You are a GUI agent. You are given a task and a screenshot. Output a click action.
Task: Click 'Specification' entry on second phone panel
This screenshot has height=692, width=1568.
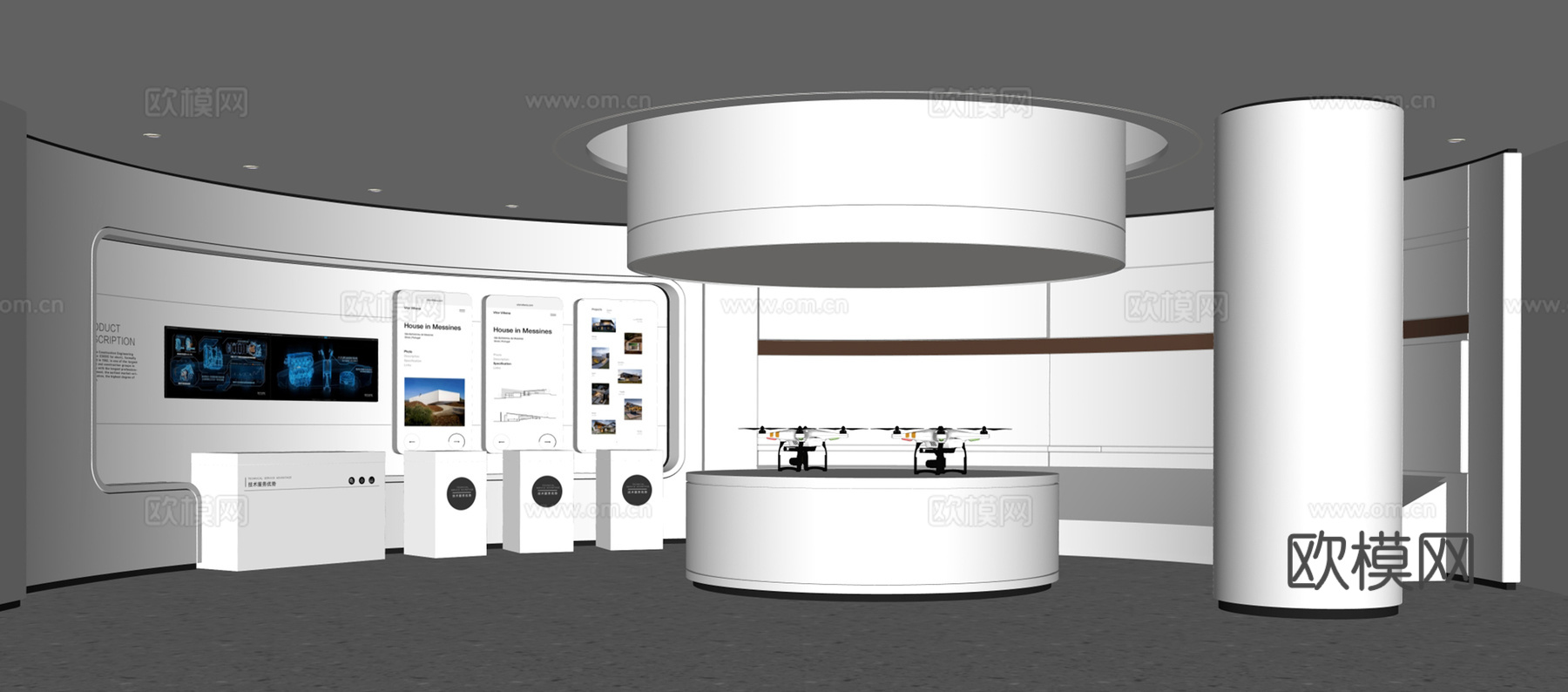click(x=502, y=363)
